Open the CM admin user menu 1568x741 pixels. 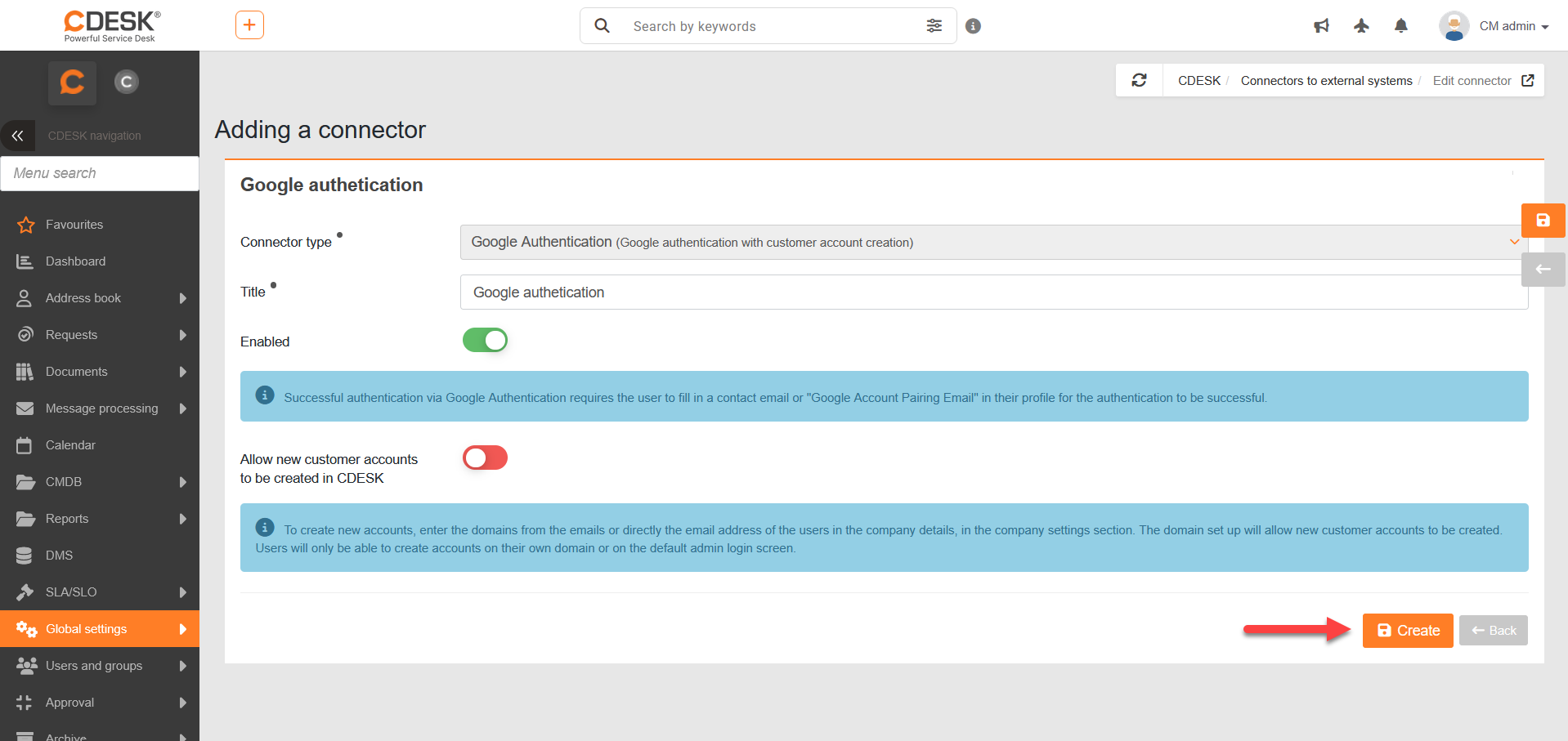(x=1514, y=26)
